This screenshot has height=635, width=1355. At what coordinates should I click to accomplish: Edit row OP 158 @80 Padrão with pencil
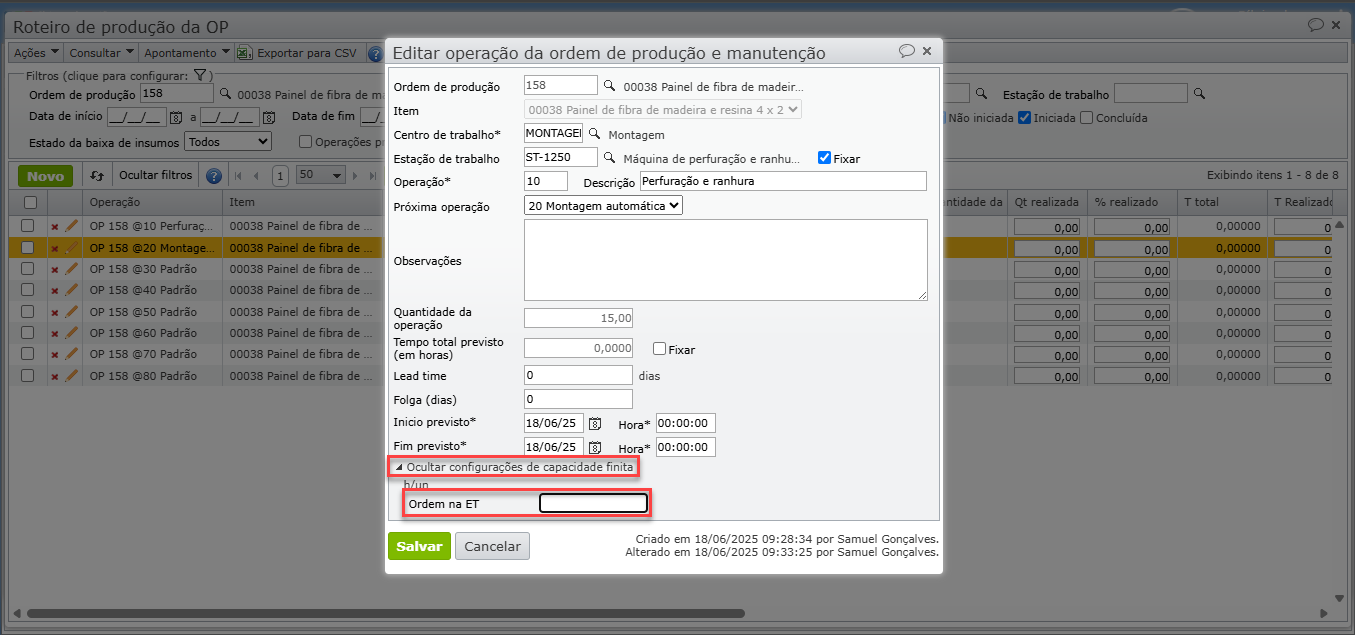[71, 375]
